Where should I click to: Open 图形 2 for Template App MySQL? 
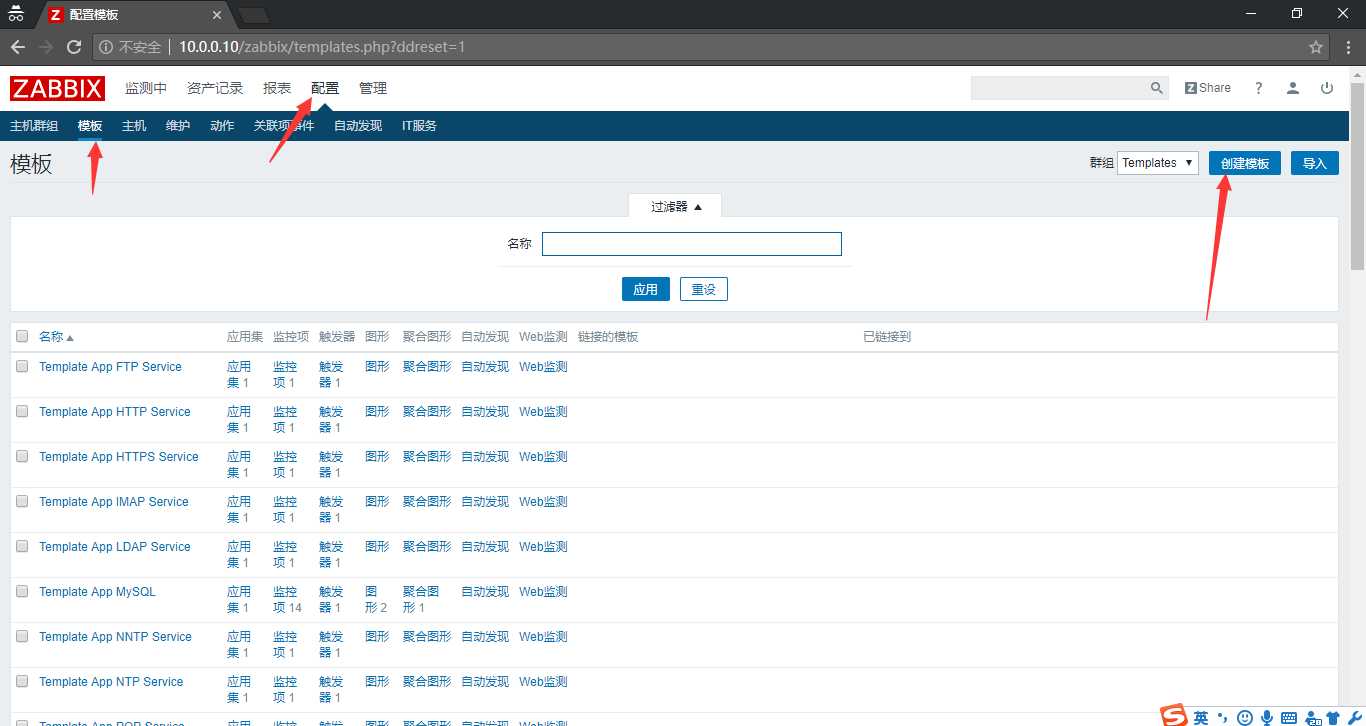tap(376, 599)
